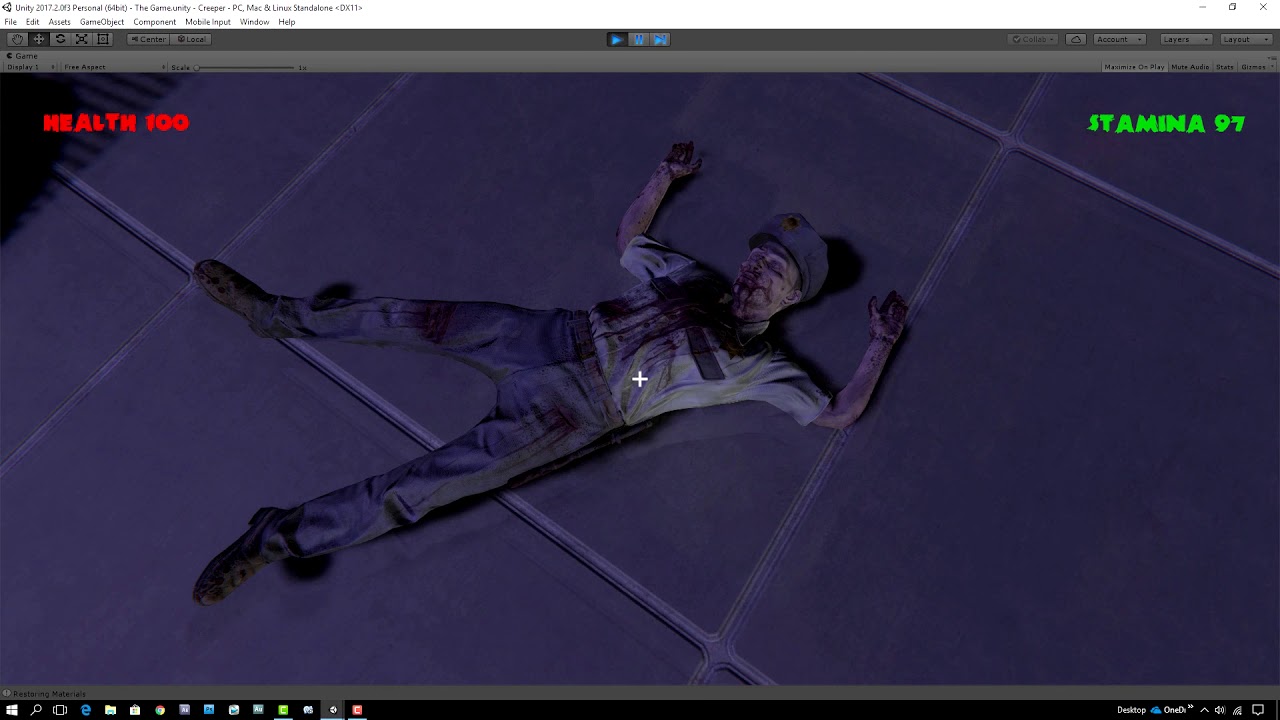Open the GameObject menu
The width and height of the screenshot is (1280, 720).
102,22
